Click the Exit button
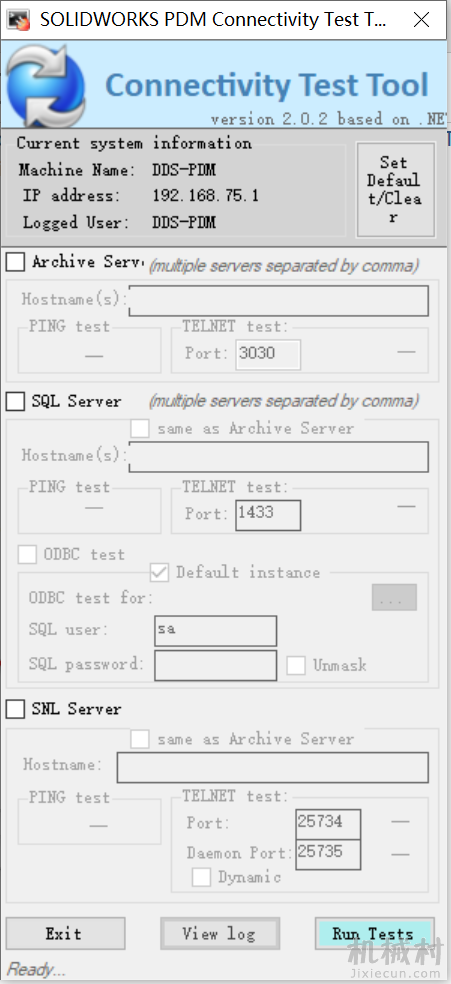This screenshot has height=984, width=451. pyautogui.click(x=65, y=934)
